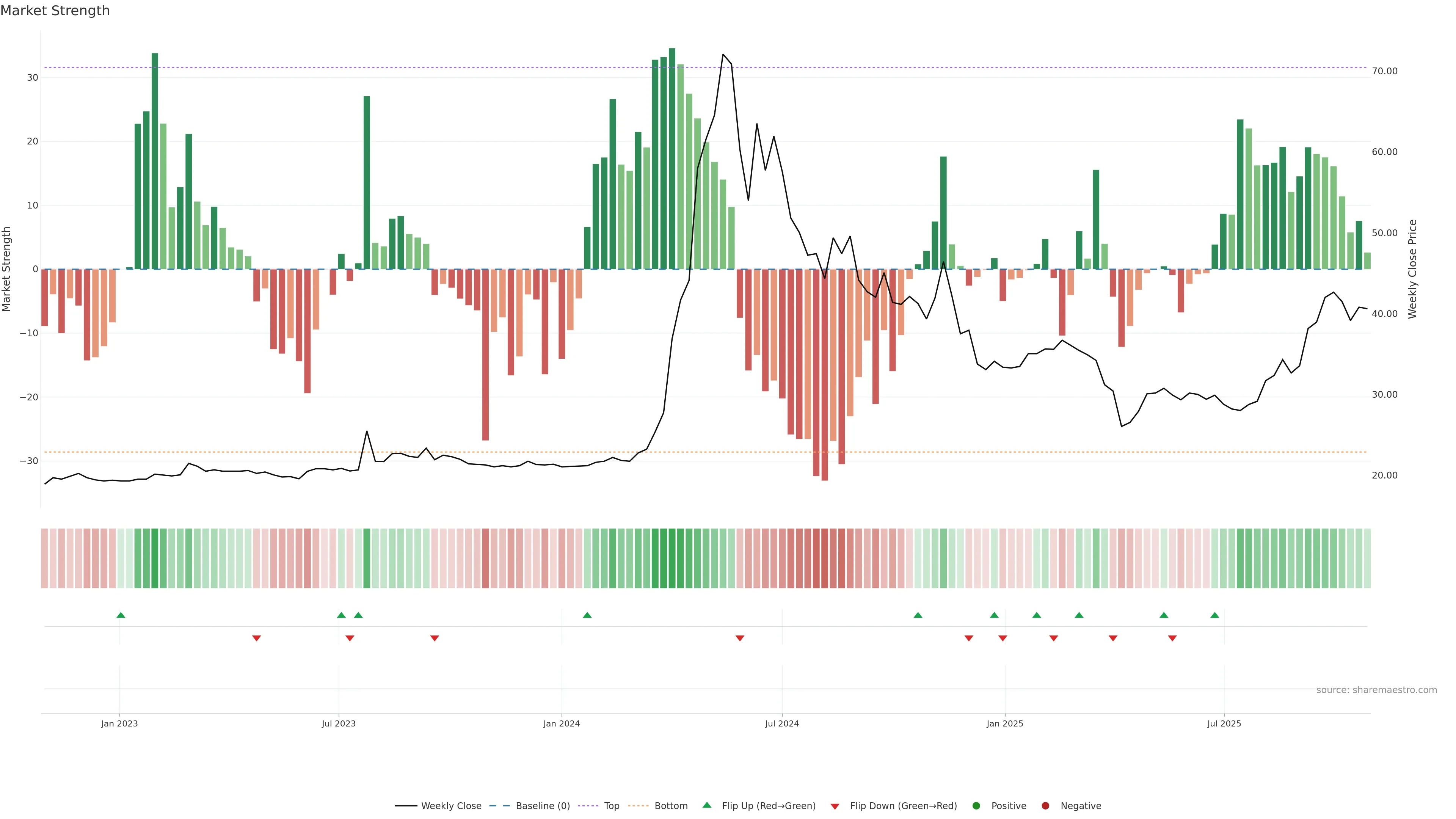Click the Flip Down red triangle legend icon
The image size is (1456, 819).
pyautogui.click(x=835, y=806)
